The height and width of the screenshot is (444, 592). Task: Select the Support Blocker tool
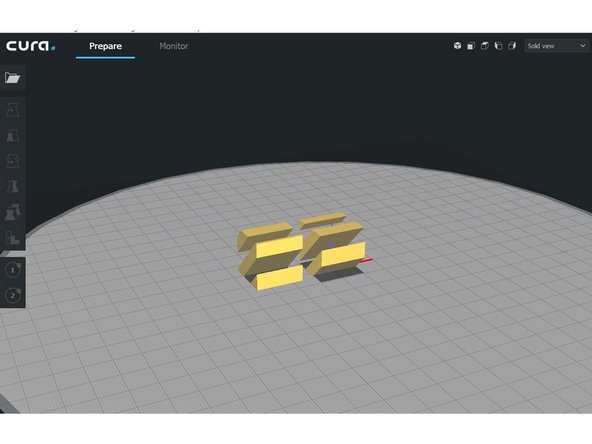[x=13, y=237]
